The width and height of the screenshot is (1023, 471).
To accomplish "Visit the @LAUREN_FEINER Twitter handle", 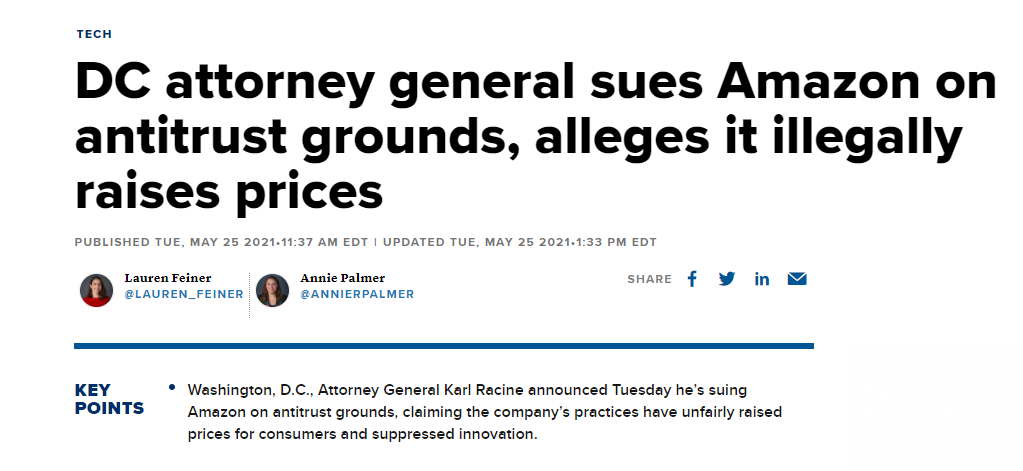I will (x=183, y=294).
